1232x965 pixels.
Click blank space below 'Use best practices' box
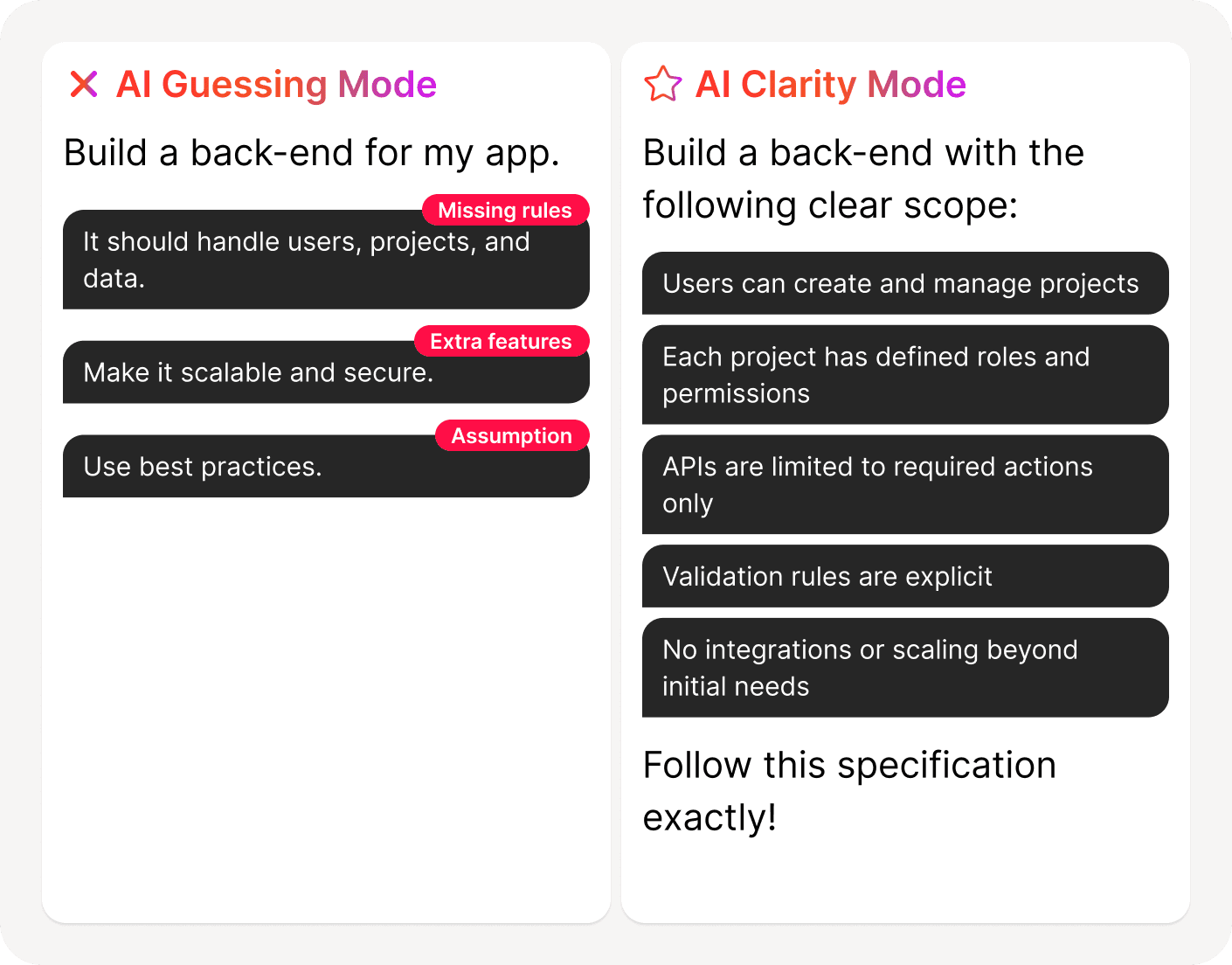(x=326, y=699)
